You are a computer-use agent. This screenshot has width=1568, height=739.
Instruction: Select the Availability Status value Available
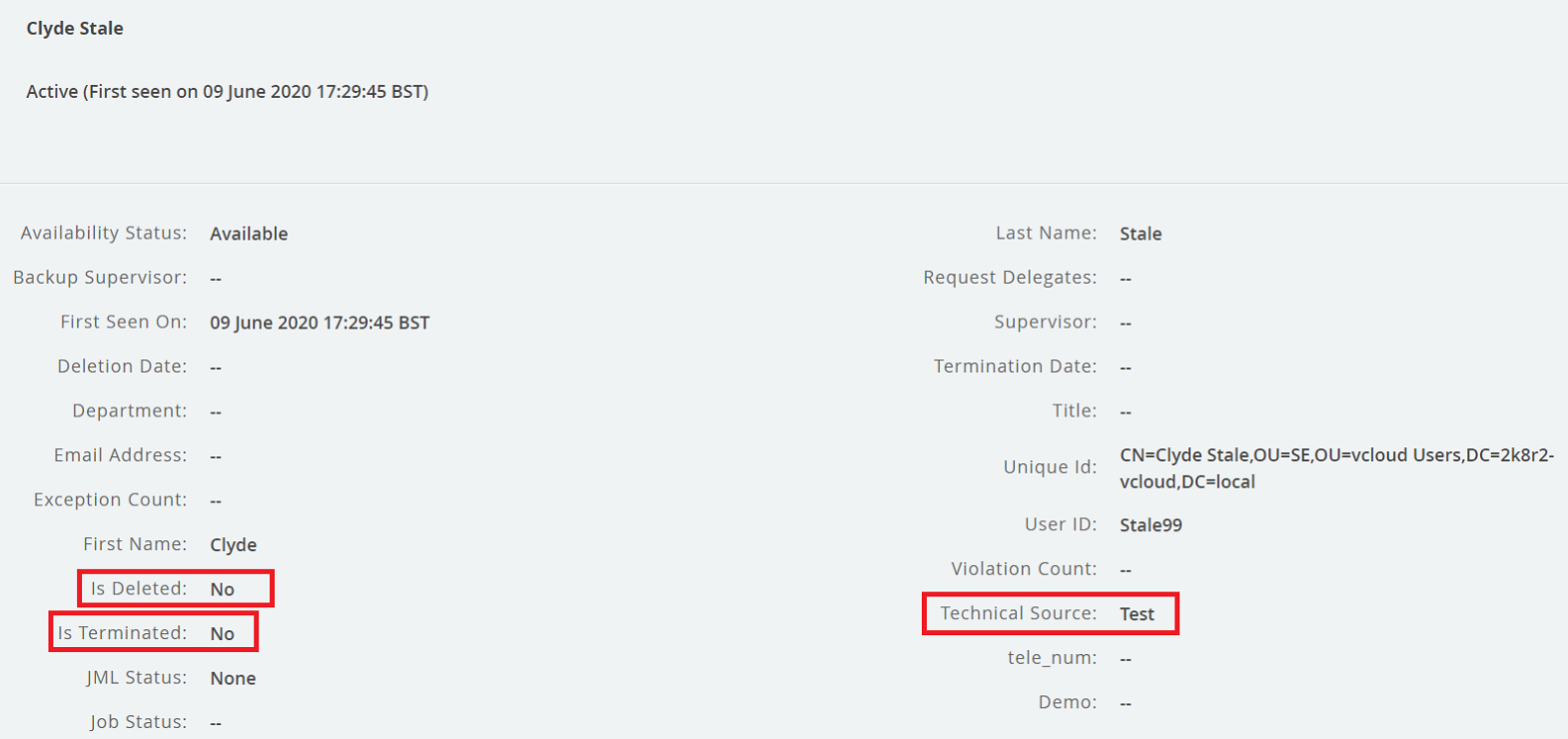coord(249,234)
